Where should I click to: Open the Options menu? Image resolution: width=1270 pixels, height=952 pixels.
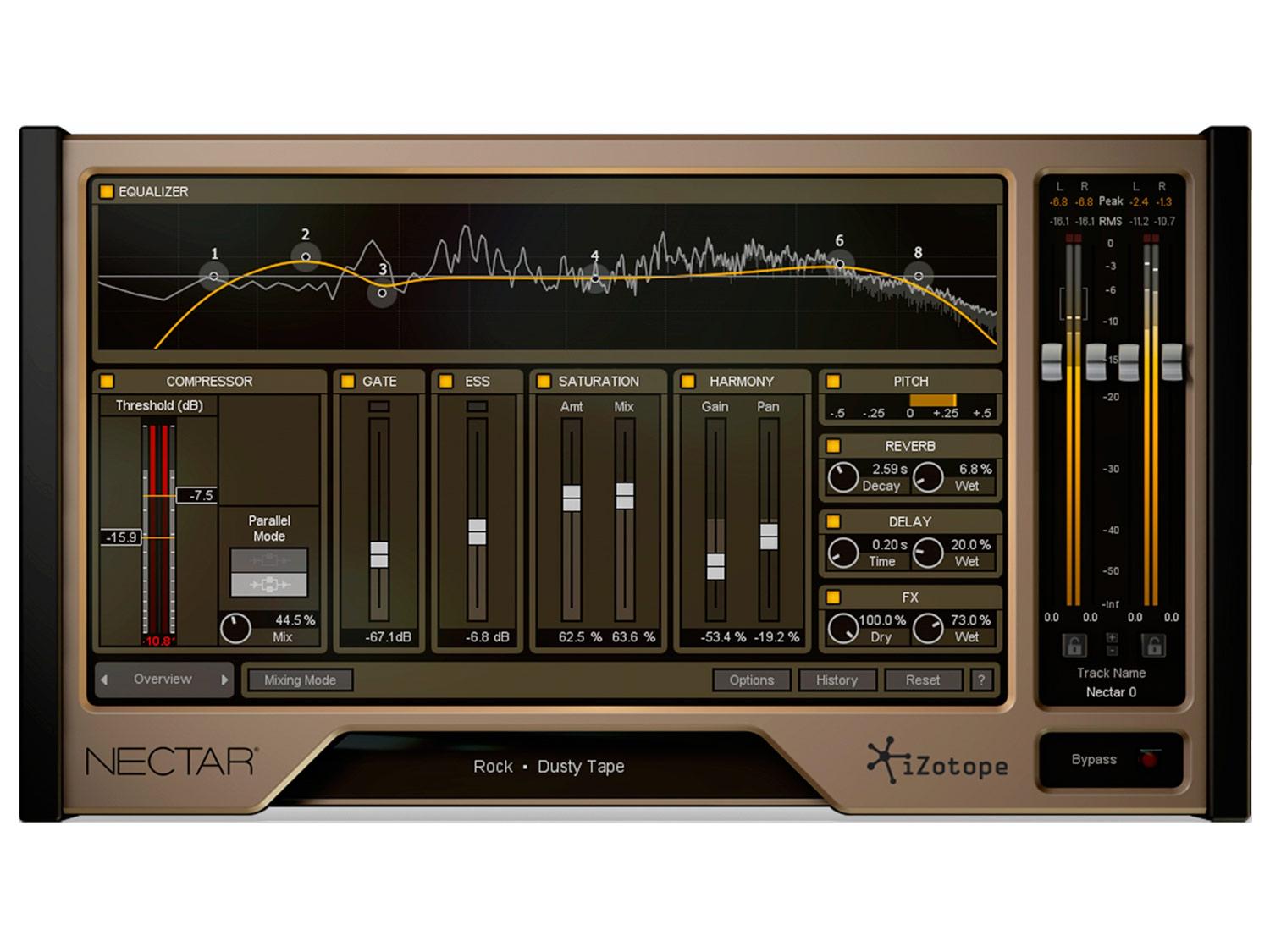(x=751, y=680)
